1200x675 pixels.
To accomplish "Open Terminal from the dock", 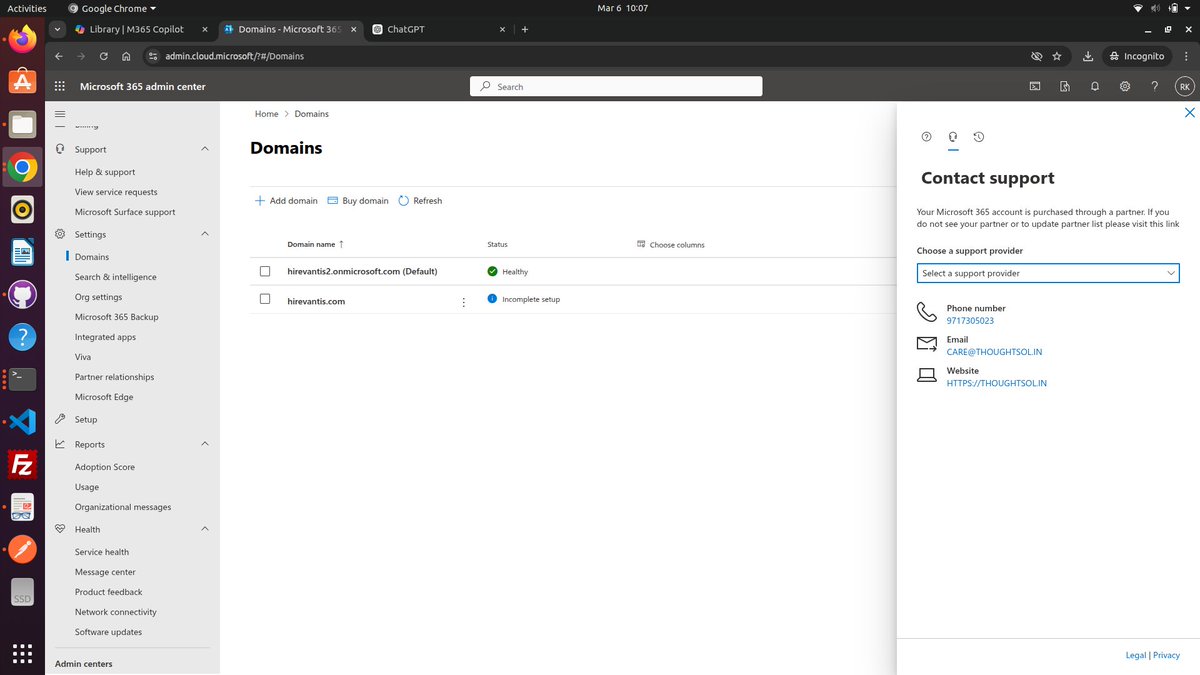I will tap(22, 379).
